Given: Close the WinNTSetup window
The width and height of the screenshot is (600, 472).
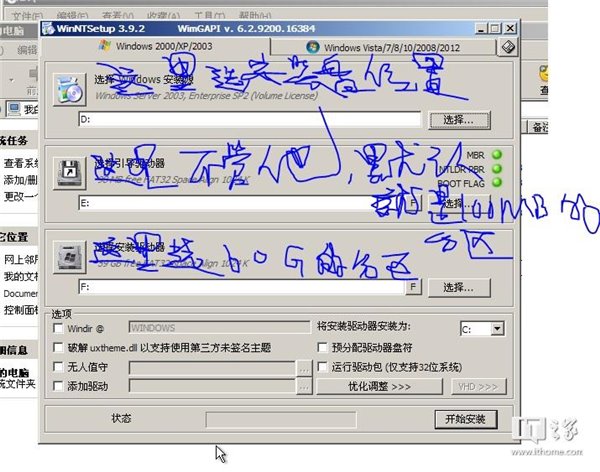Looking at the screenshot, I should pyautogui.click(x=510, y=29).
